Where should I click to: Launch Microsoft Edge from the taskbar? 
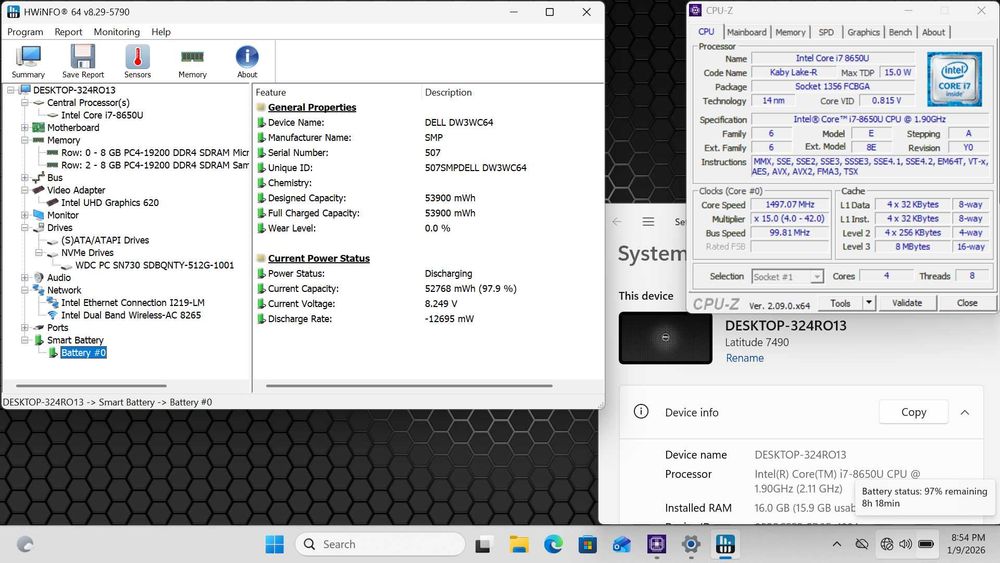553,545
